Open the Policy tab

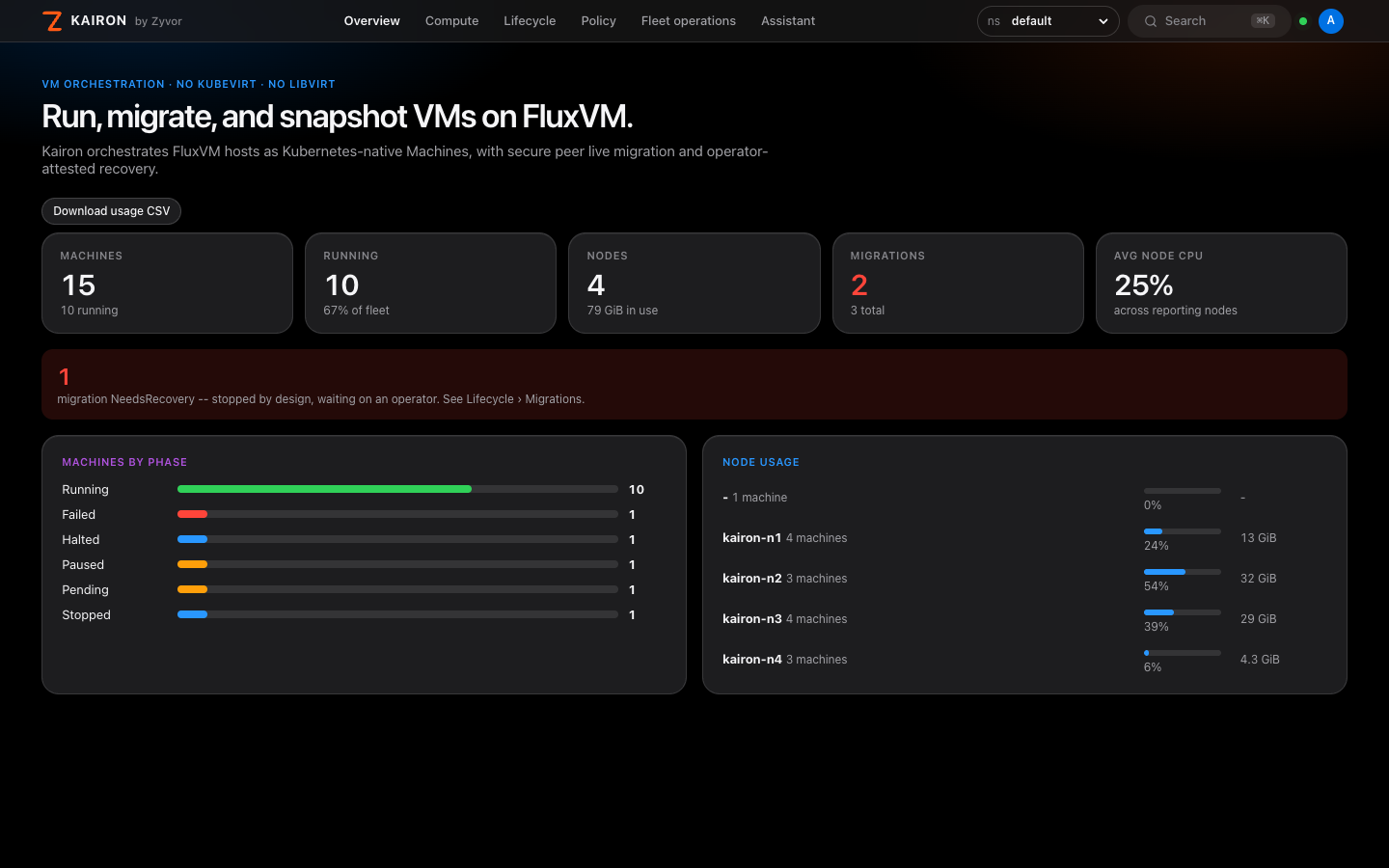coord(598,21)
